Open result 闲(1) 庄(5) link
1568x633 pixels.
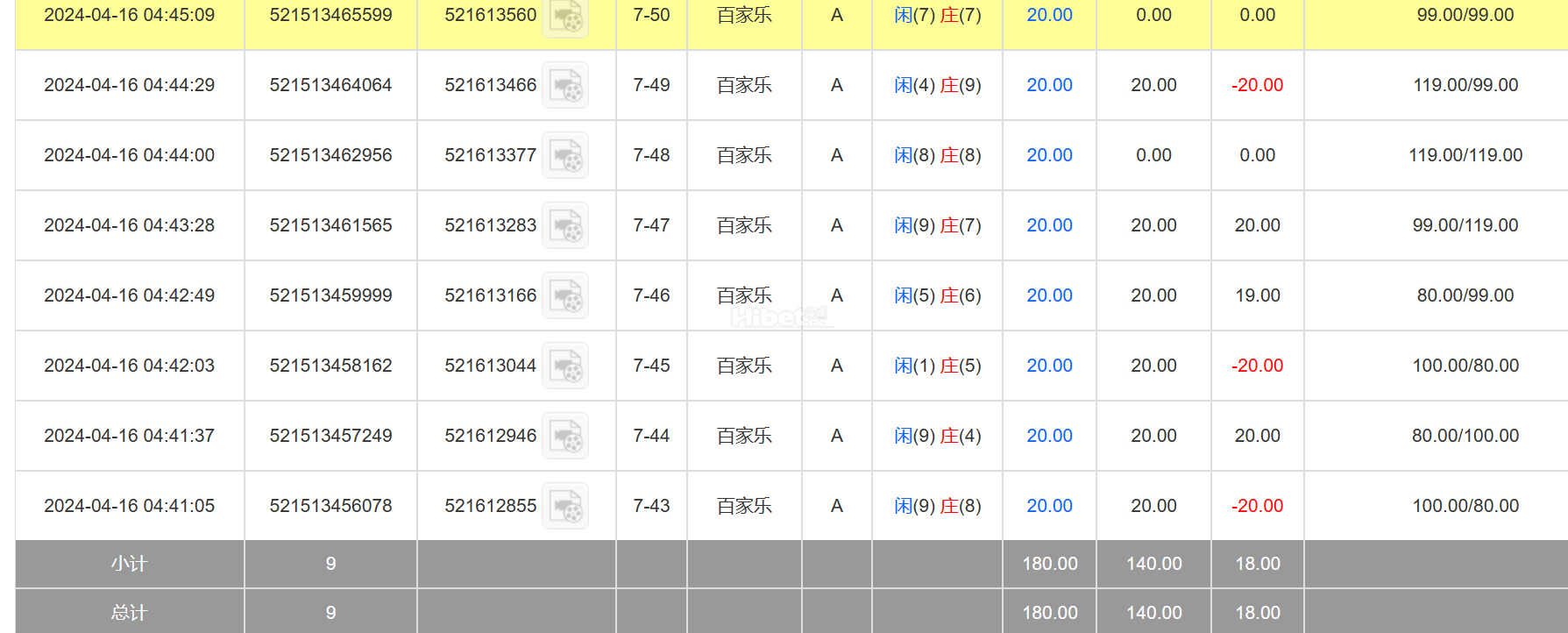pyautogui.click(x=937, y=366)
